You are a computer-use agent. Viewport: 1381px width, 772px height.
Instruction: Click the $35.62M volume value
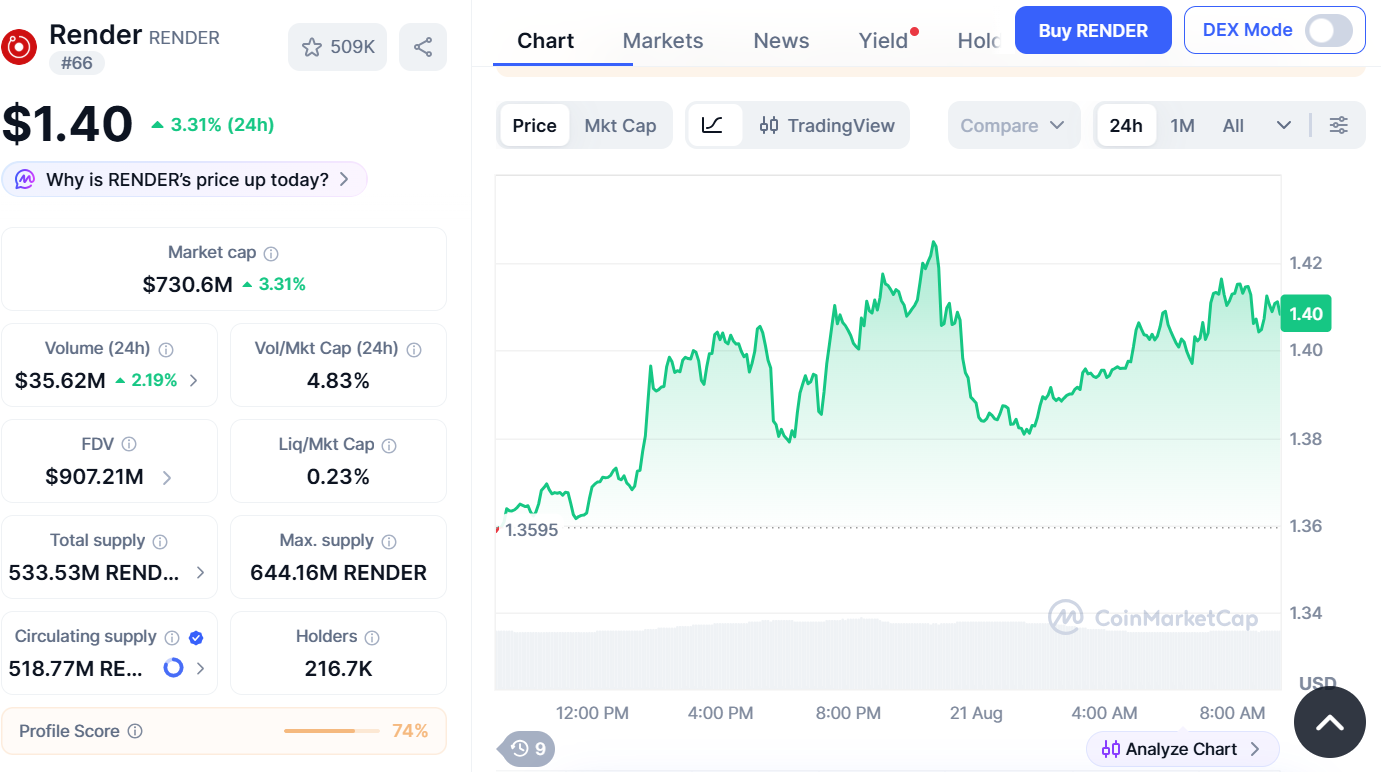tap(60, 380)
